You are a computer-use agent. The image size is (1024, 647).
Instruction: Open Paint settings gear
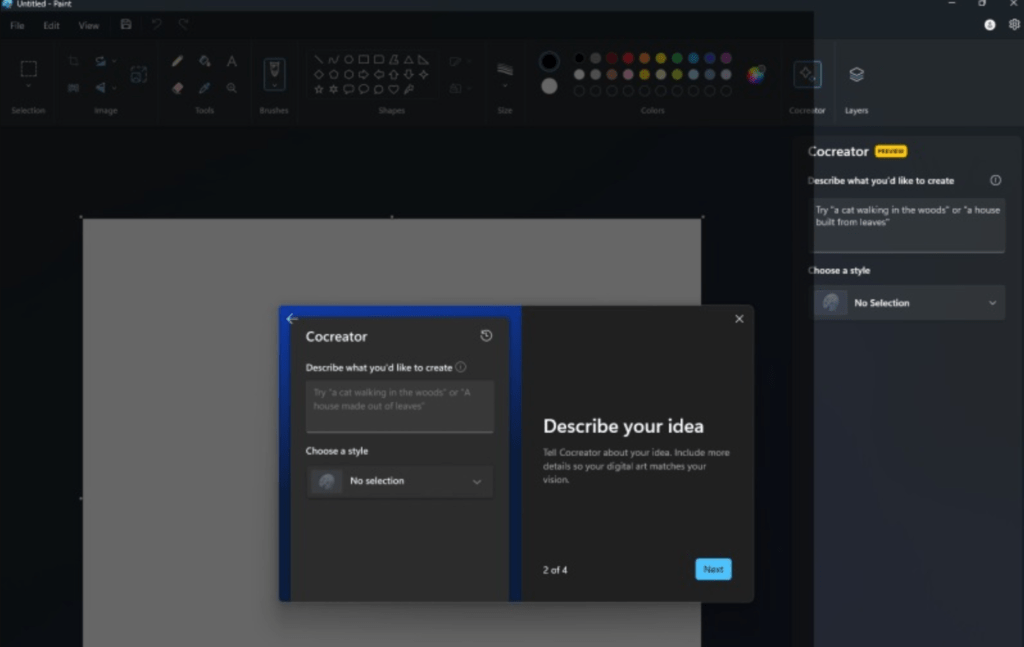[1014, 25]
